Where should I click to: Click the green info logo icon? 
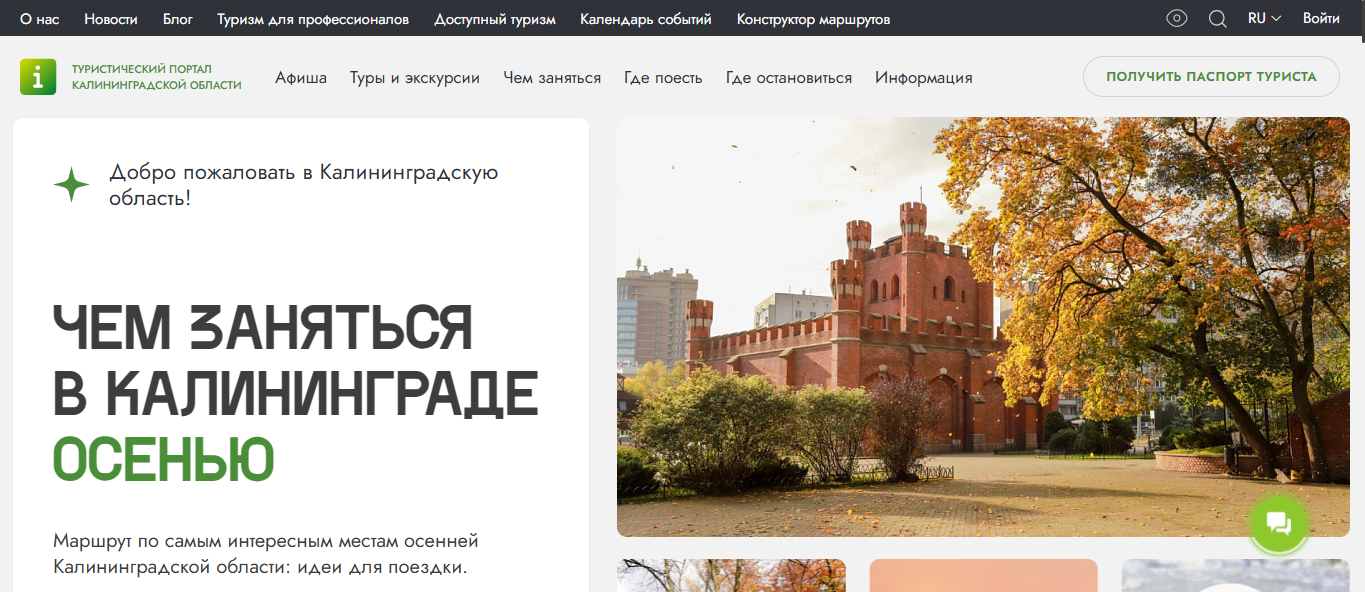(x=38, y=77)
